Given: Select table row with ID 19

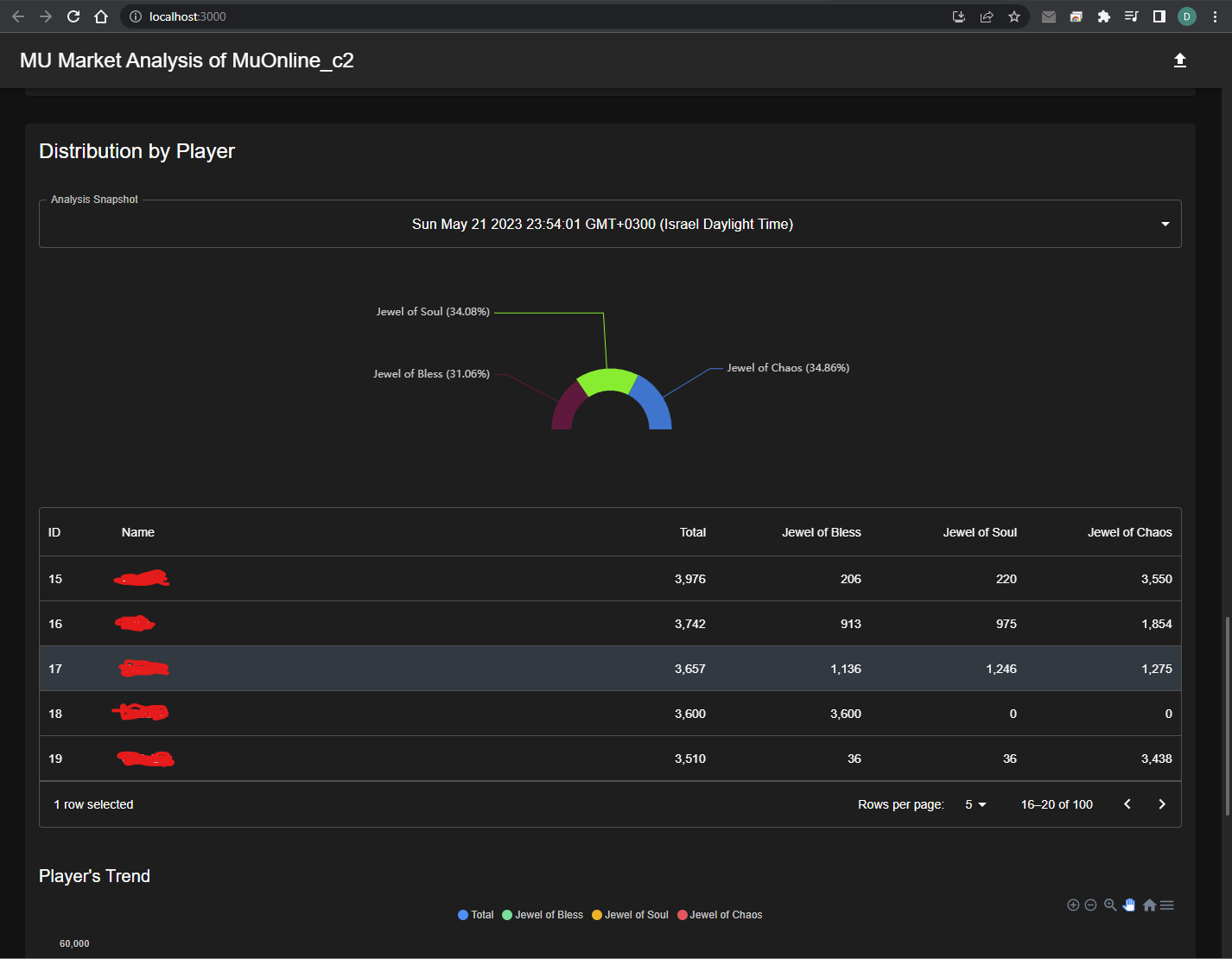Looking at the screenshot, I should tap(610, 759).
